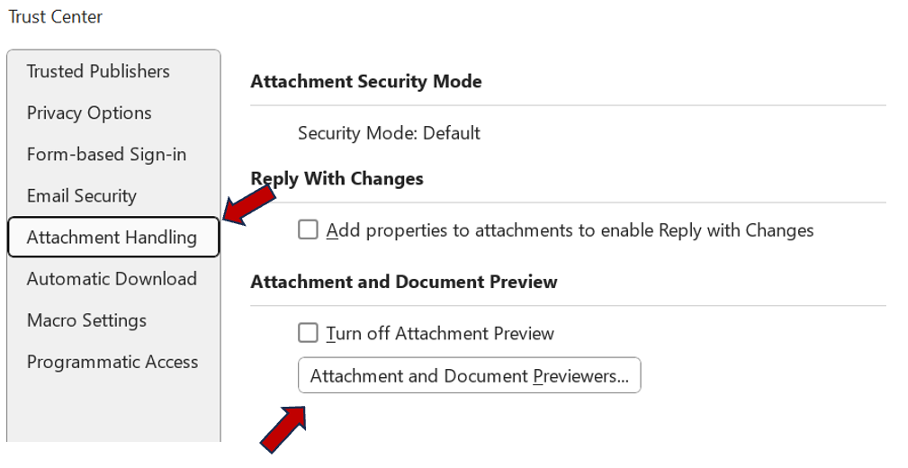This screenshot has width=908, height=468.
Task: Click the Attachment and Document Preview heading
Action: click(403, 282)
